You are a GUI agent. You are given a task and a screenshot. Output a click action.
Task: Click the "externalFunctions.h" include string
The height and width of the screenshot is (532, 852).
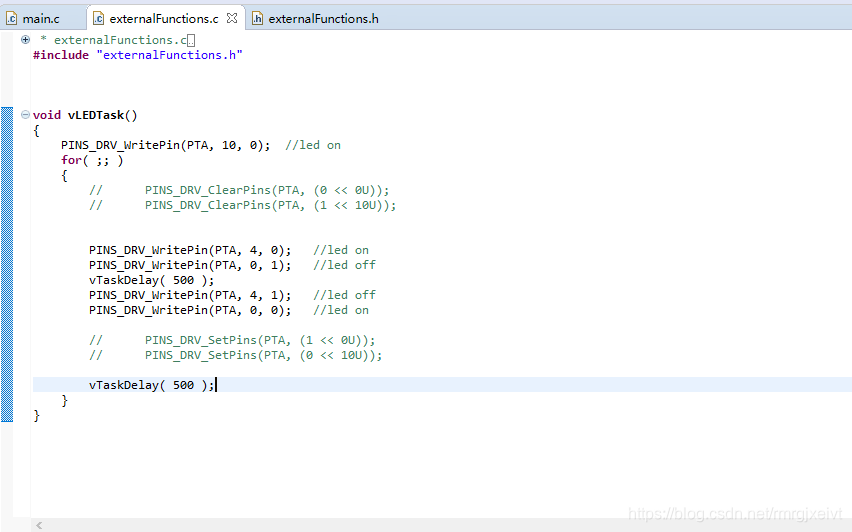[x=170, y=55]
